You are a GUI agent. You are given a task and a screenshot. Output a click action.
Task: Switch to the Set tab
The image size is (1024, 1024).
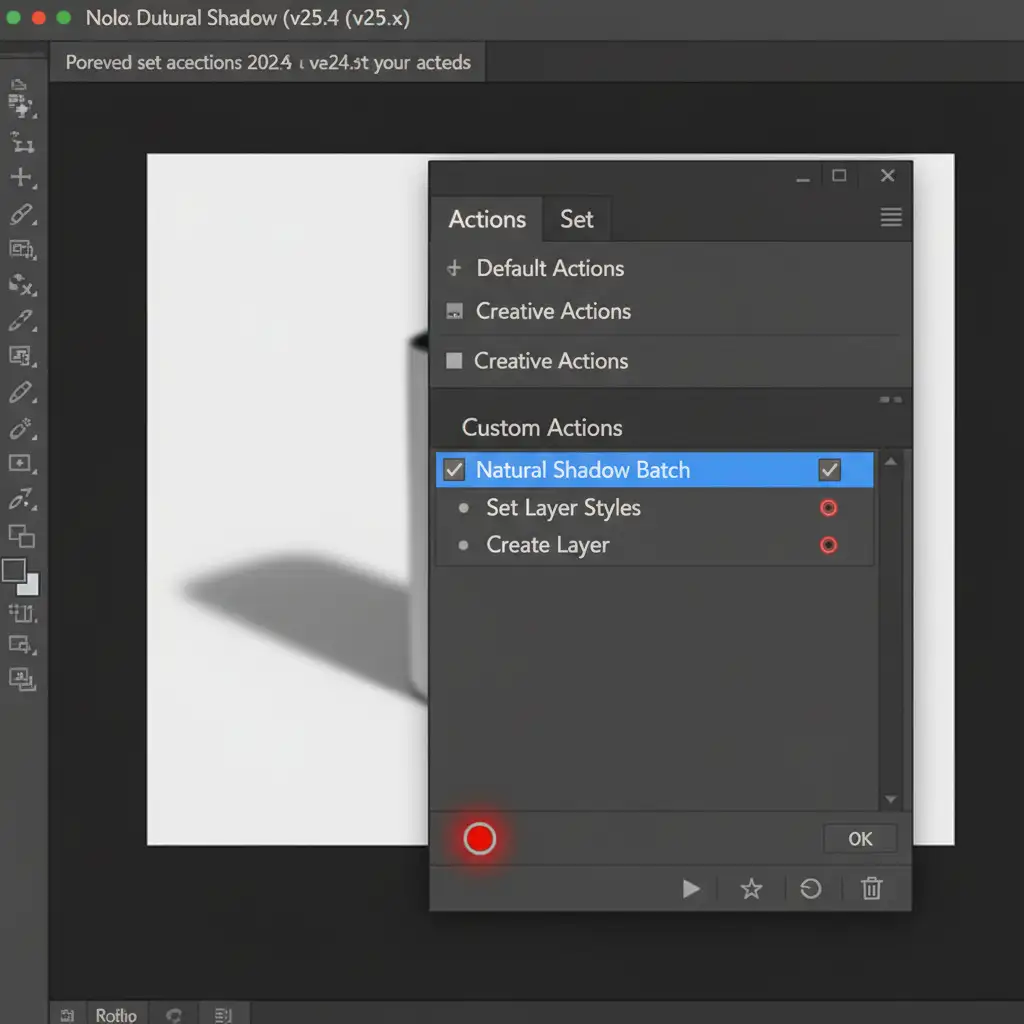(x=576, y=220)
